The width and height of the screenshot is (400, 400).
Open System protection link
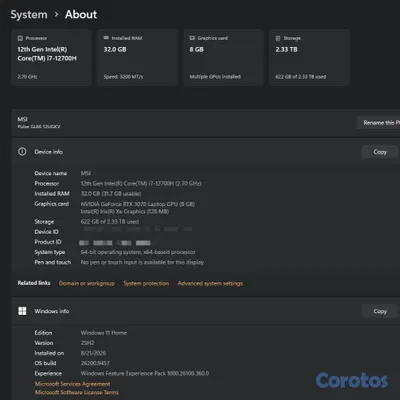146,283
